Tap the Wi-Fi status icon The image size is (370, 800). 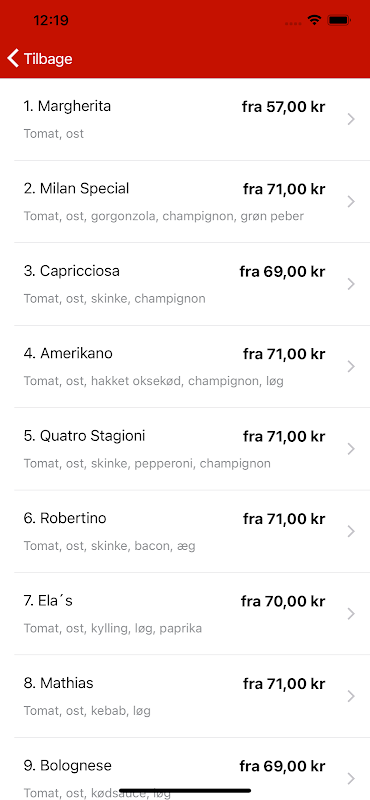pyautogui.click(x=314, y=20)
